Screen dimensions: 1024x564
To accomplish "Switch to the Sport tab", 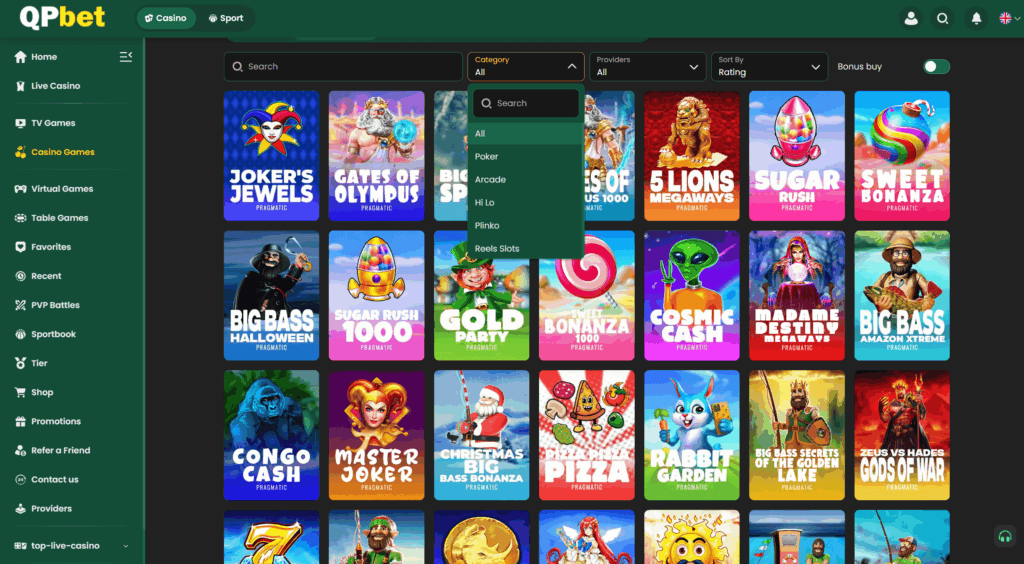I will [226, 18].
